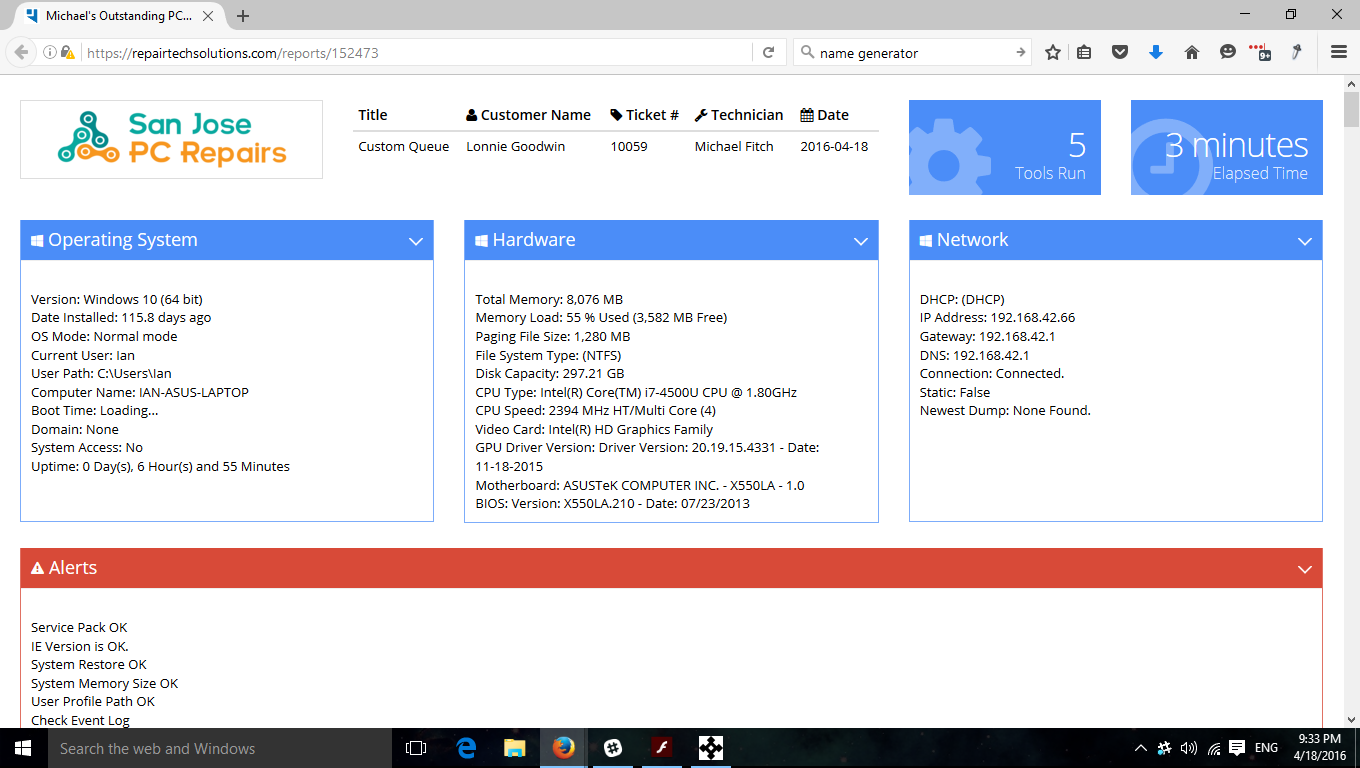1360x768 pixels.
Task: Click the site information (i) icon
Action: click(x=49, y=53)
